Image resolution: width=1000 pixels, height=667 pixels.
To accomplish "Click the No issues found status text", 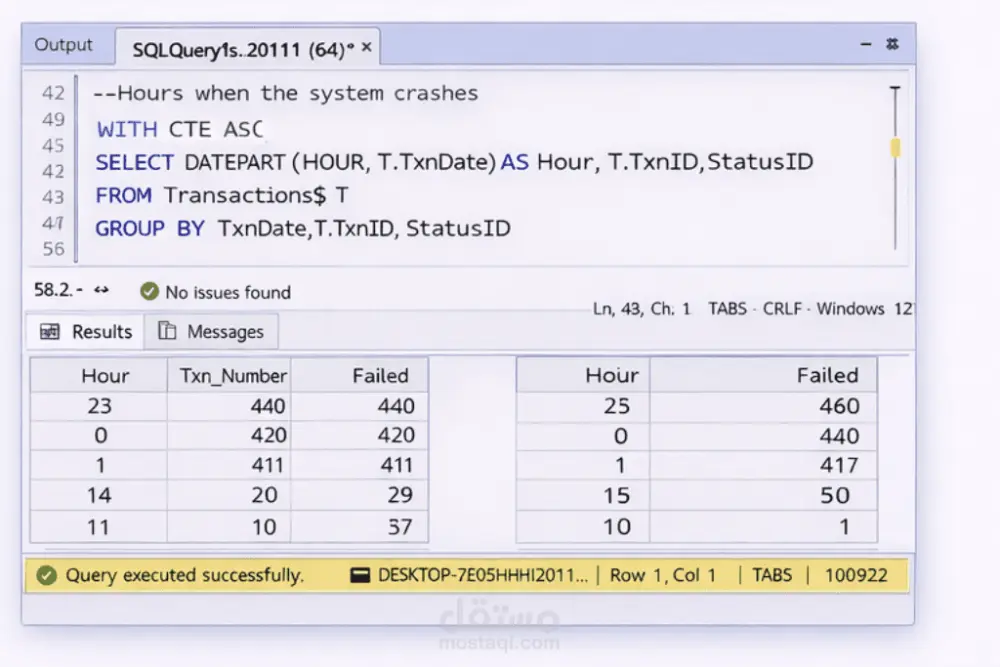I will tap(228, 292).
